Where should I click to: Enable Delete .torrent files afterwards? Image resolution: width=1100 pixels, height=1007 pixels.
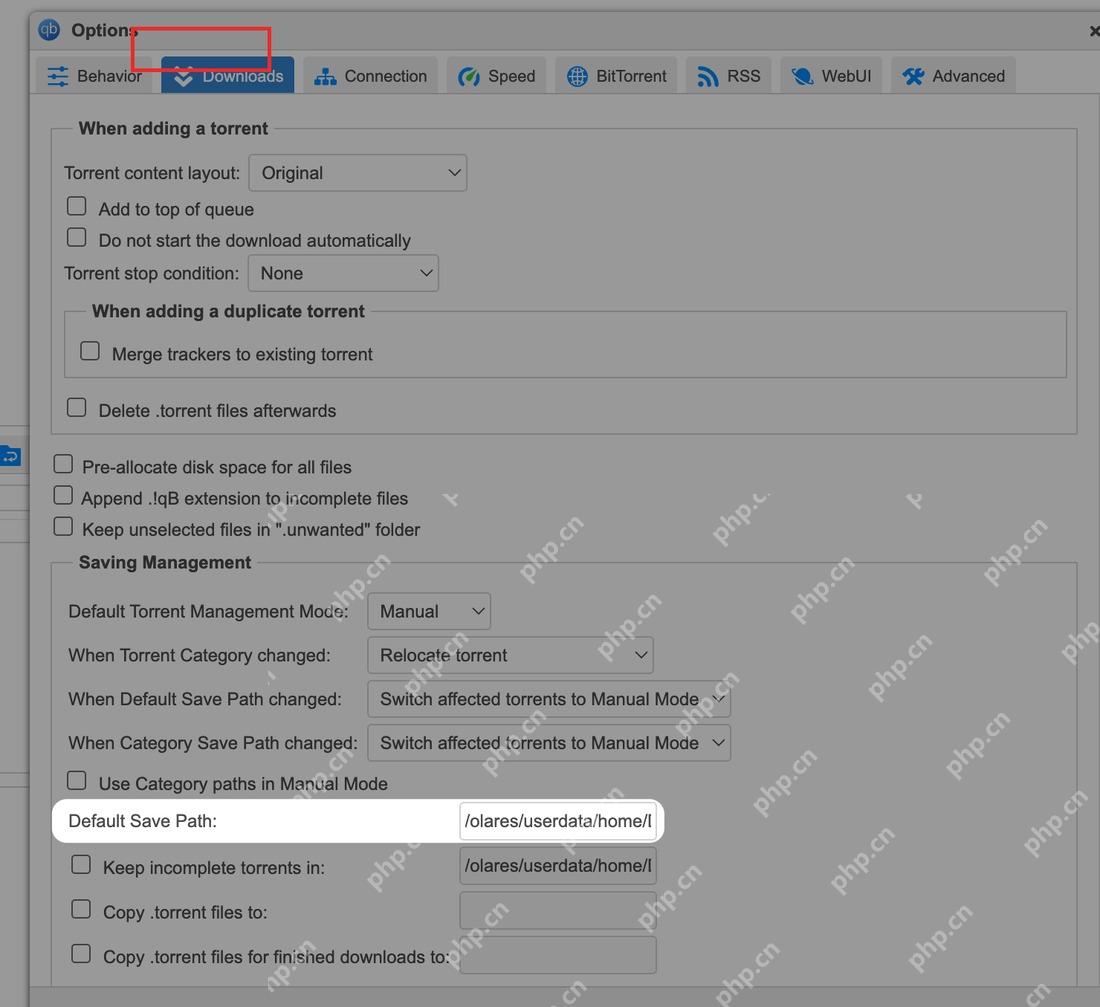76,407
